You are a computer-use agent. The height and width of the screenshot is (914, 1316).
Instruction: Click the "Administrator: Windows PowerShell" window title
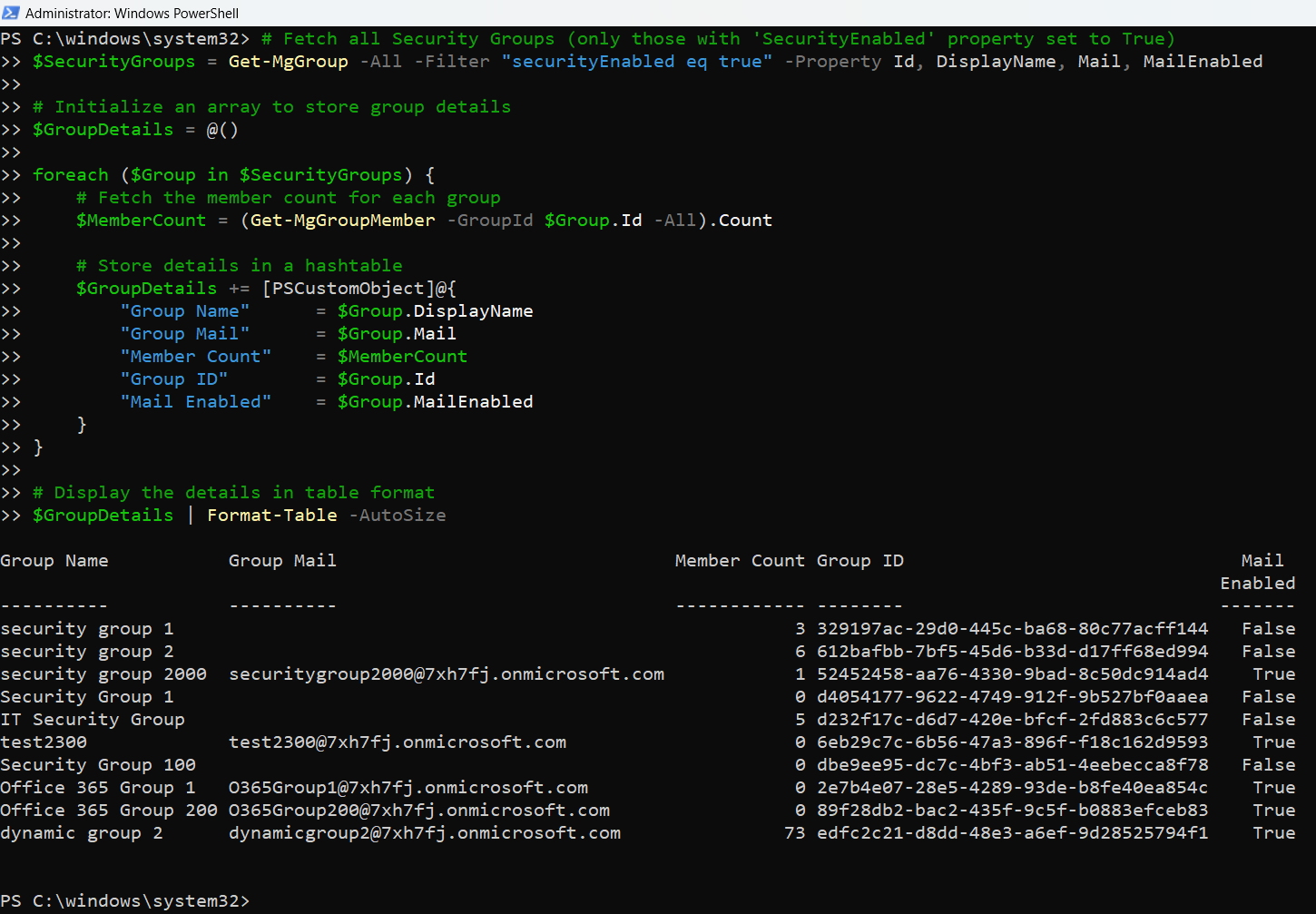pos(132,14)
